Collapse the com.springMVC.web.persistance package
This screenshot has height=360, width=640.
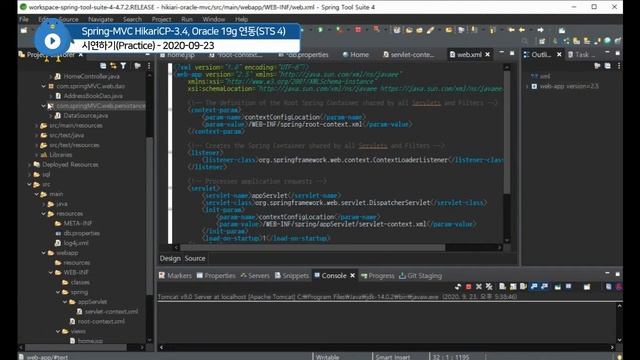[x=44, y=106]
